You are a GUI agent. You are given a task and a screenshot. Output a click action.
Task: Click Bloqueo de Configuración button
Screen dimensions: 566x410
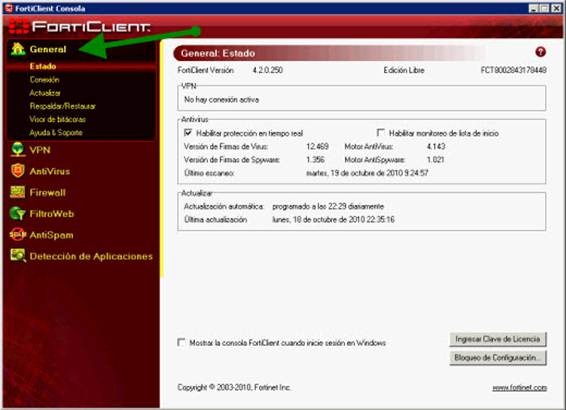(x=498, y=358)
